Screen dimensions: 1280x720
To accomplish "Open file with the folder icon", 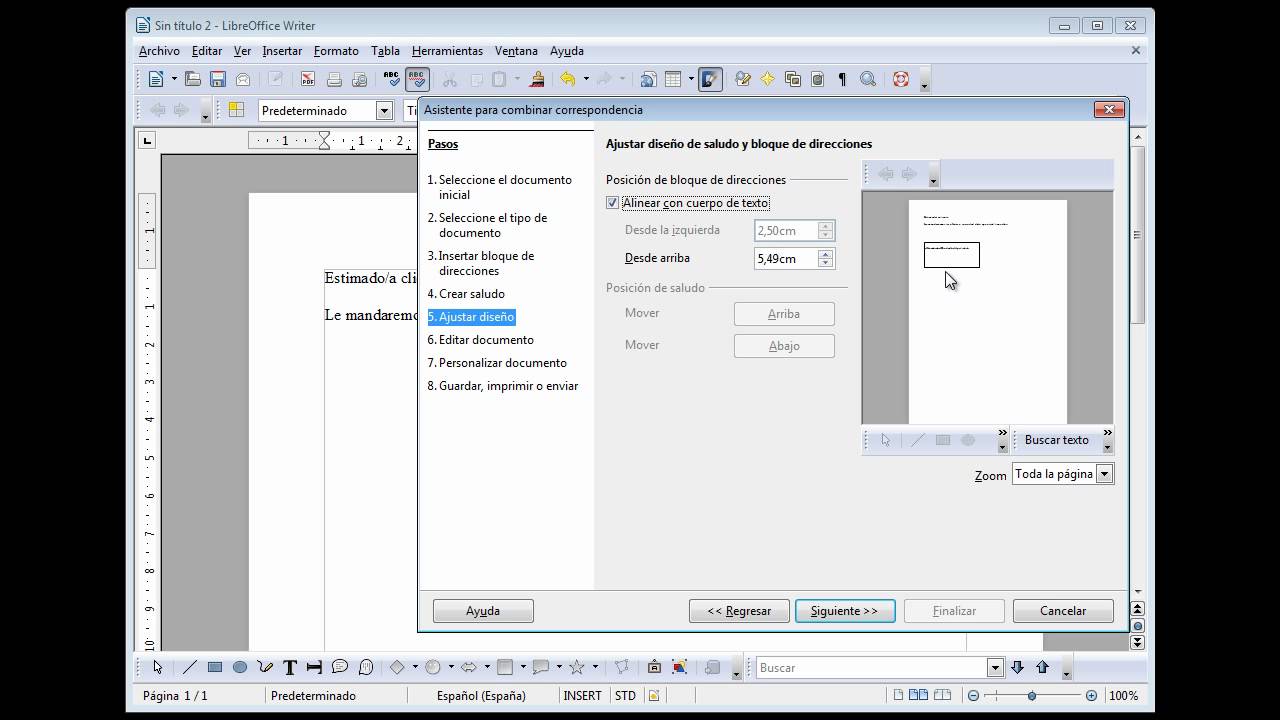I will [193, 80].
